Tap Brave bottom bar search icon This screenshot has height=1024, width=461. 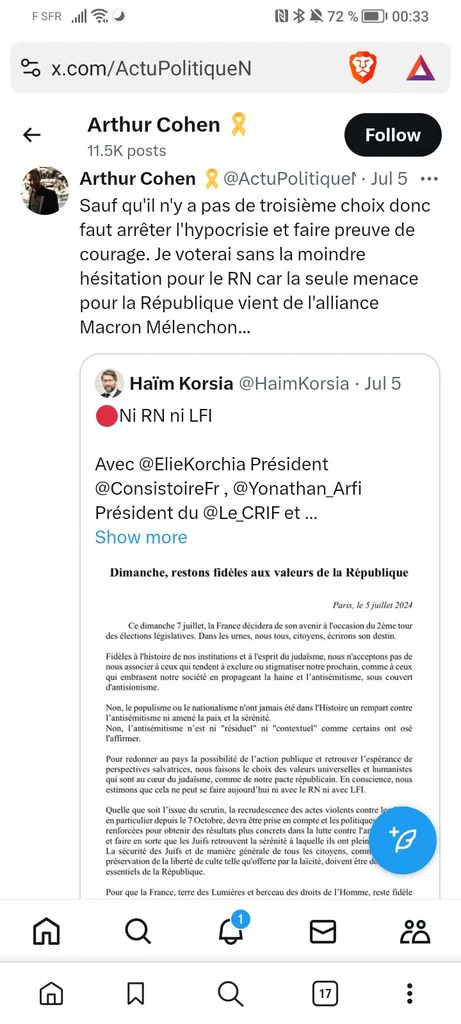(x=230, y=994)
